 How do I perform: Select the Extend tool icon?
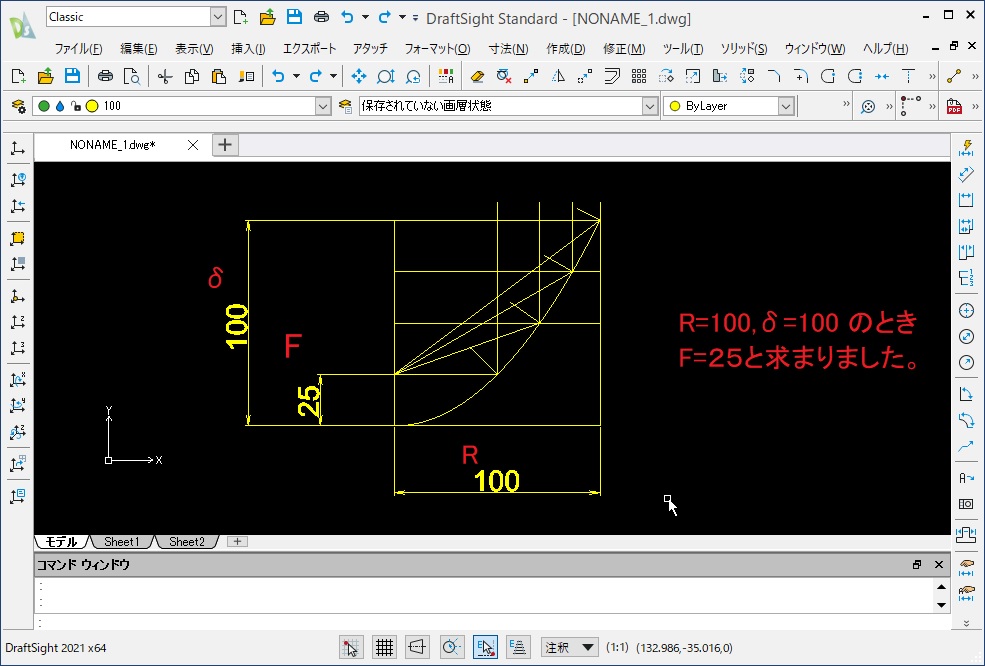[x=909, y=77]
